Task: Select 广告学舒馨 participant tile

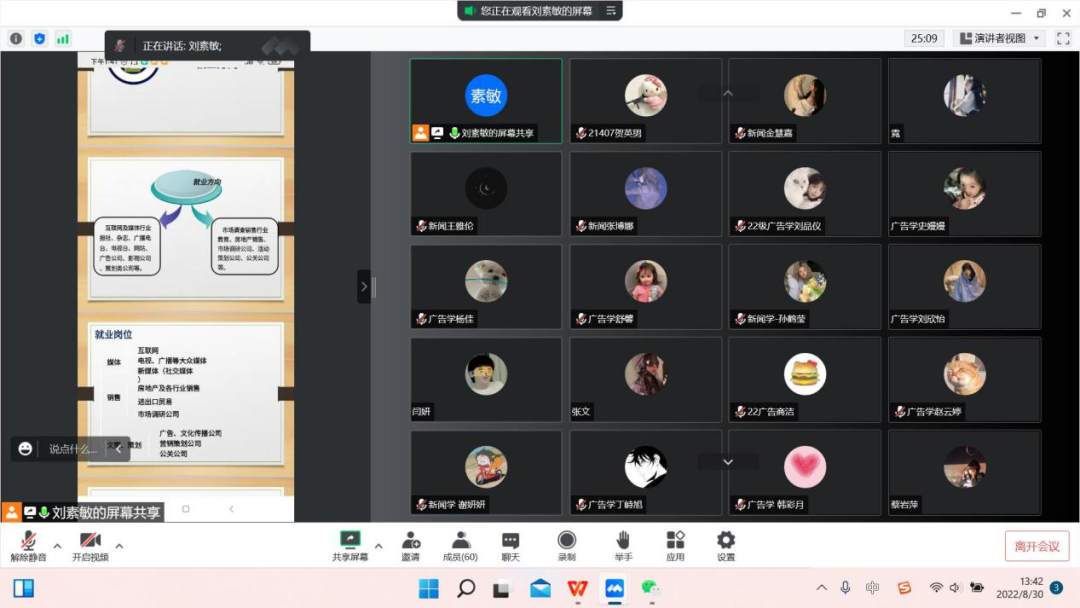Action: pos(645,286)
